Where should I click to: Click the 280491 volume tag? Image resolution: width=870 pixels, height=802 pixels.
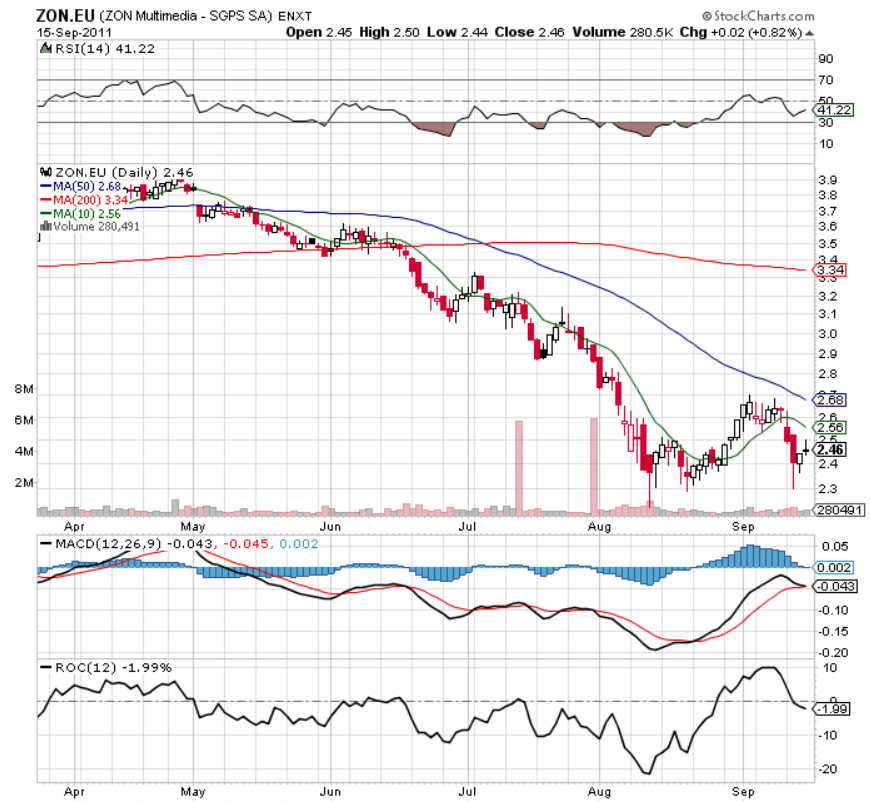839,510
